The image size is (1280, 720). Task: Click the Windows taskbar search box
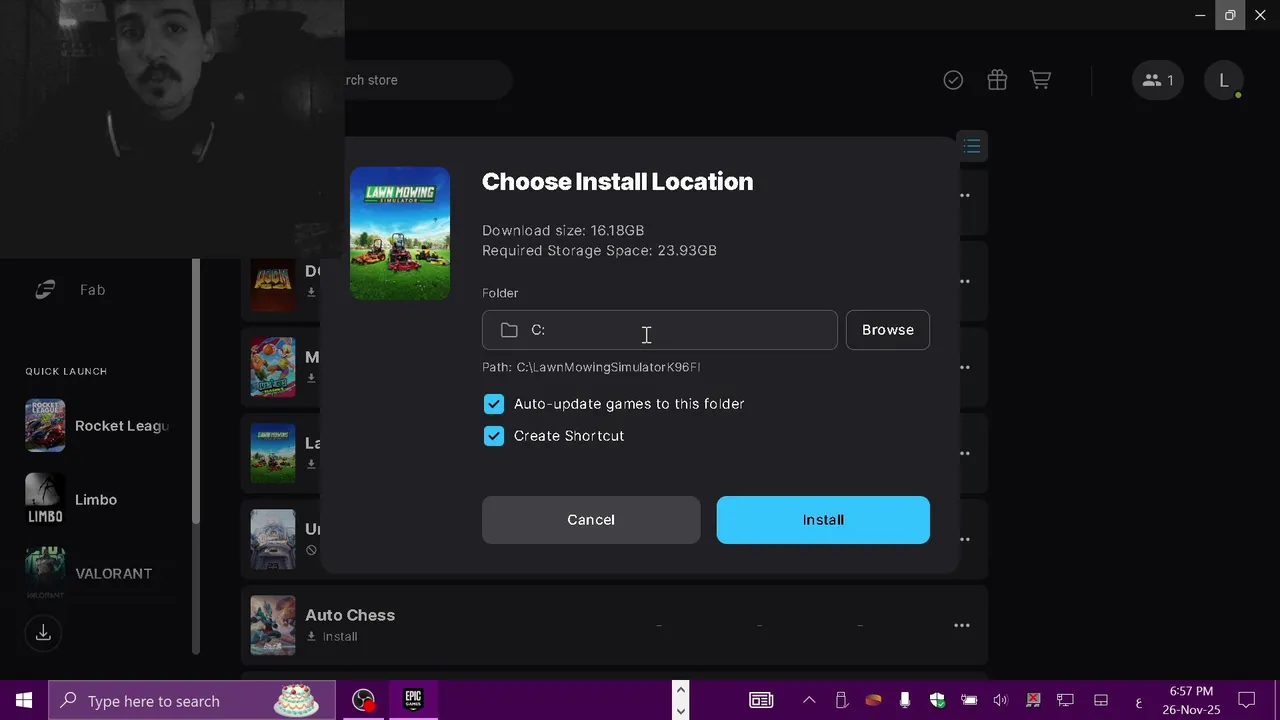tap(192, 701)
